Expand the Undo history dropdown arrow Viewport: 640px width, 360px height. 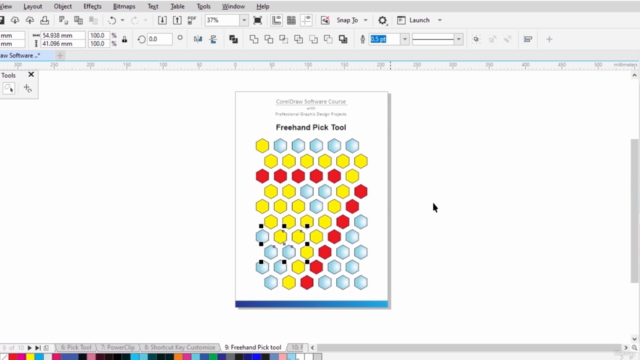[122, 20]
